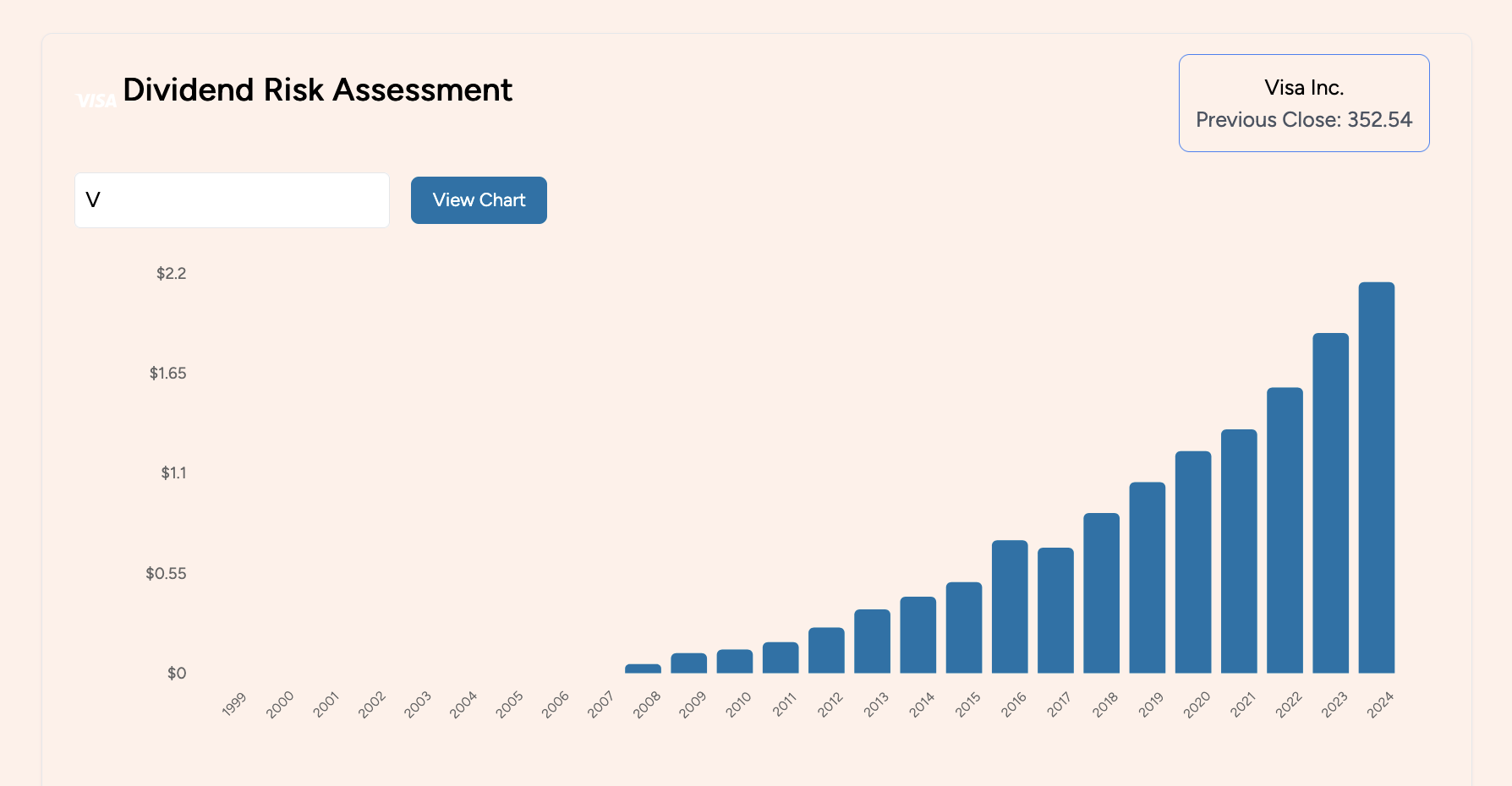
Task: Choose the 2018 dividend bar
Action: (1101, 592)
